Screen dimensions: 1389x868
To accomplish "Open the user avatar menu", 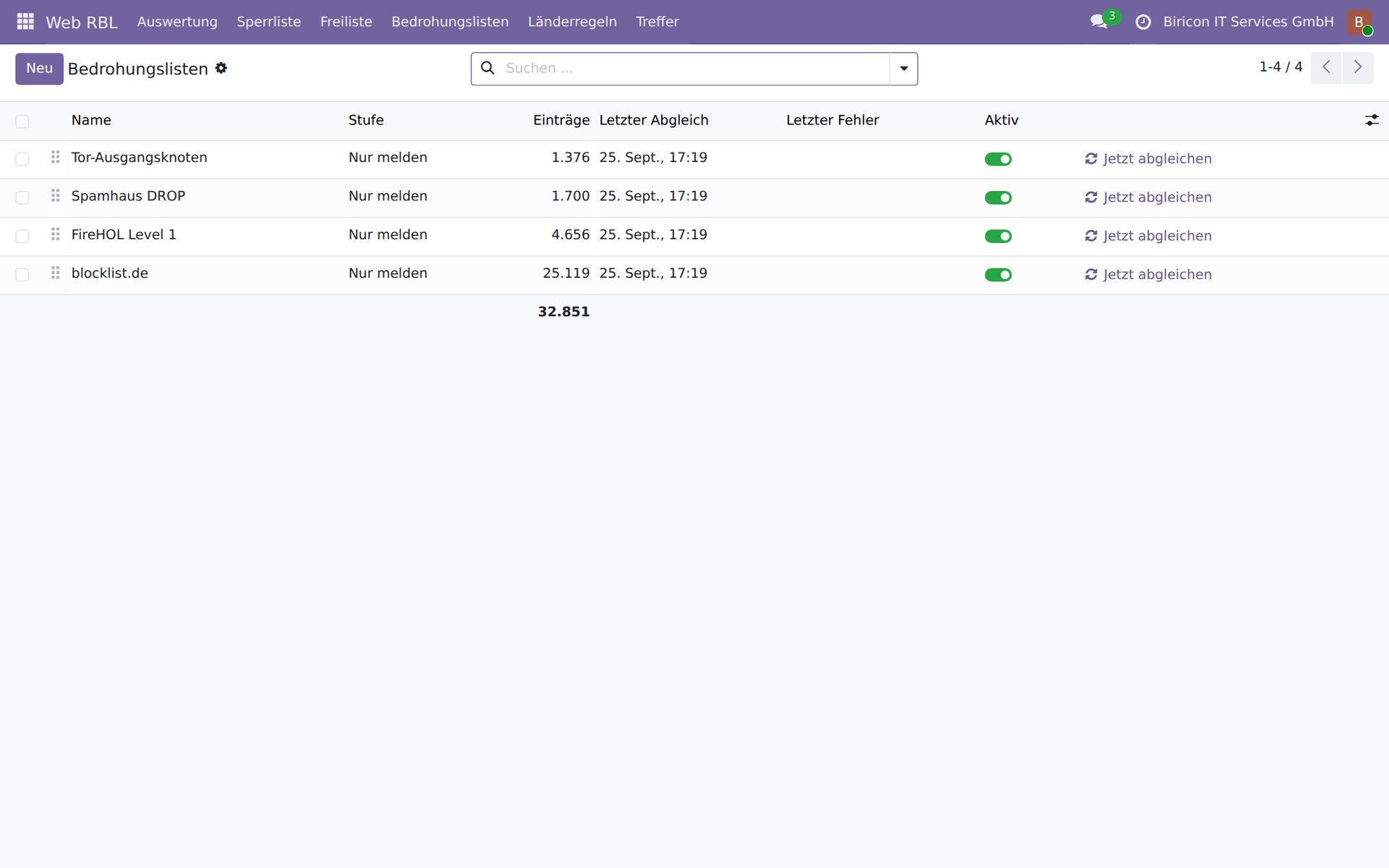I will point(1359,22).
